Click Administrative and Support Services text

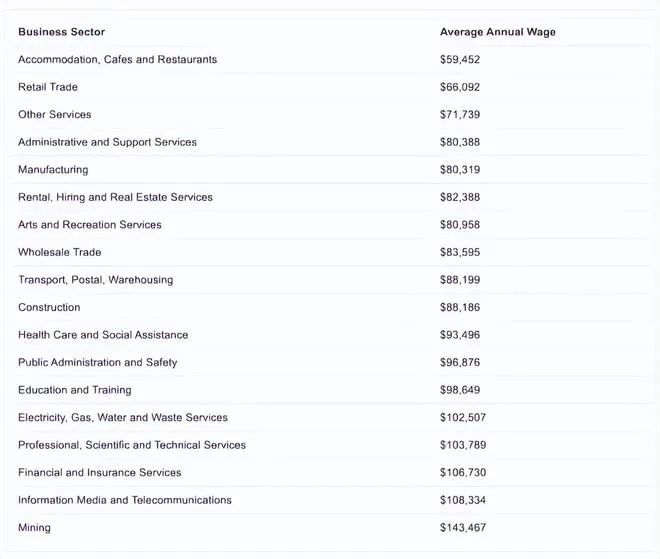(107, 142)
